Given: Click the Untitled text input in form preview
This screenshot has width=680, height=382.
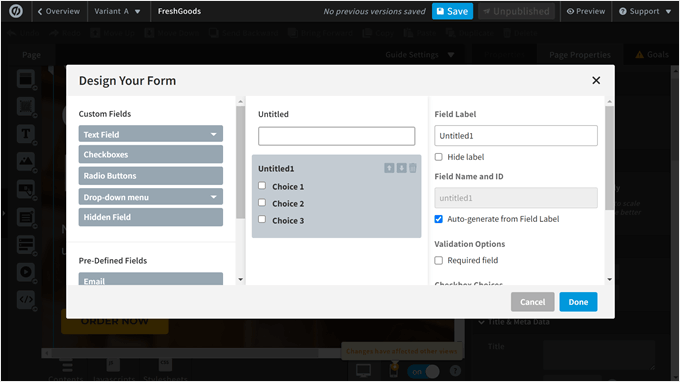Looking at the screenshot, I should (337, 136).
